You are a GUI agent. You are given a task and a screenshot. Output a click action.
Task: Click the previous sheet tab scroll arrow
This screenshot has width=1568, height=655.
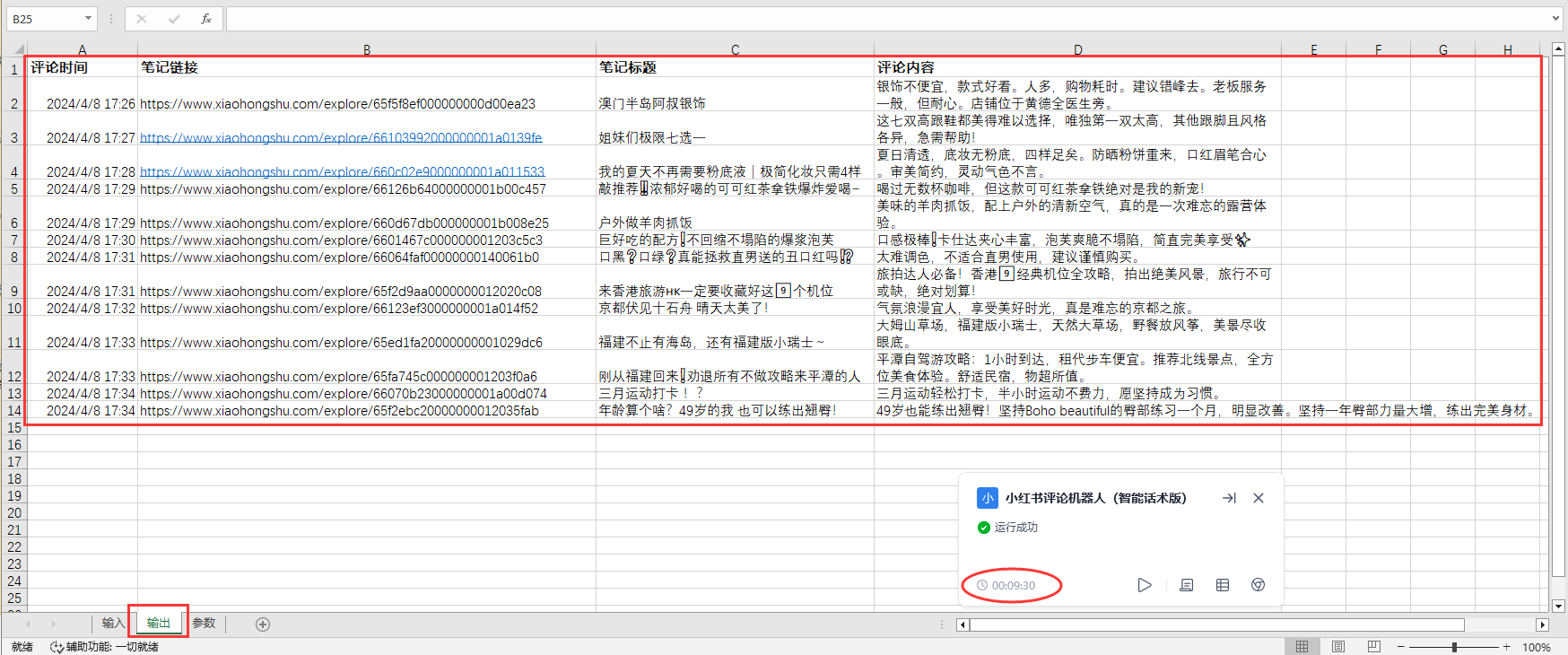(28, 624)
